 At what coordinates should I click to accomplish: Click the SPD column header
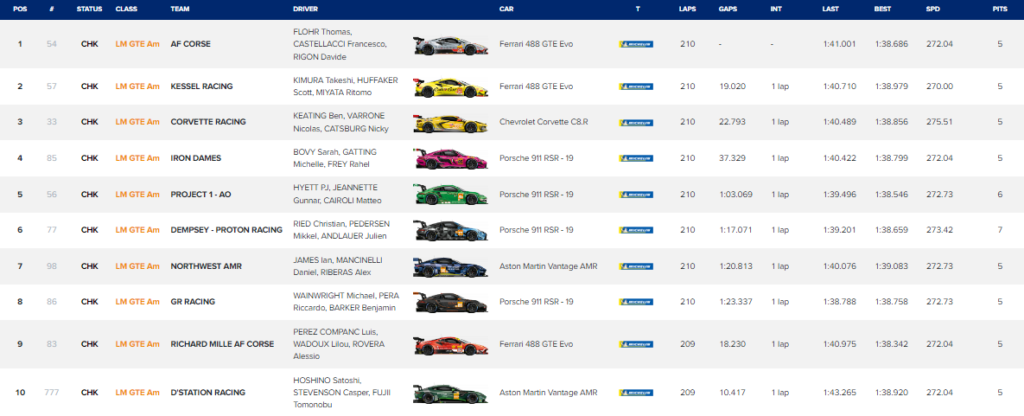pyautogui.click(x=933, y=9)
